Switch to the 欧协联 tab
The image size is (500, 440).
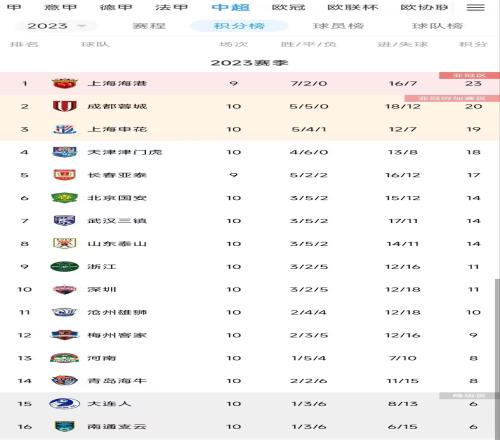click(x=424, y=7)
